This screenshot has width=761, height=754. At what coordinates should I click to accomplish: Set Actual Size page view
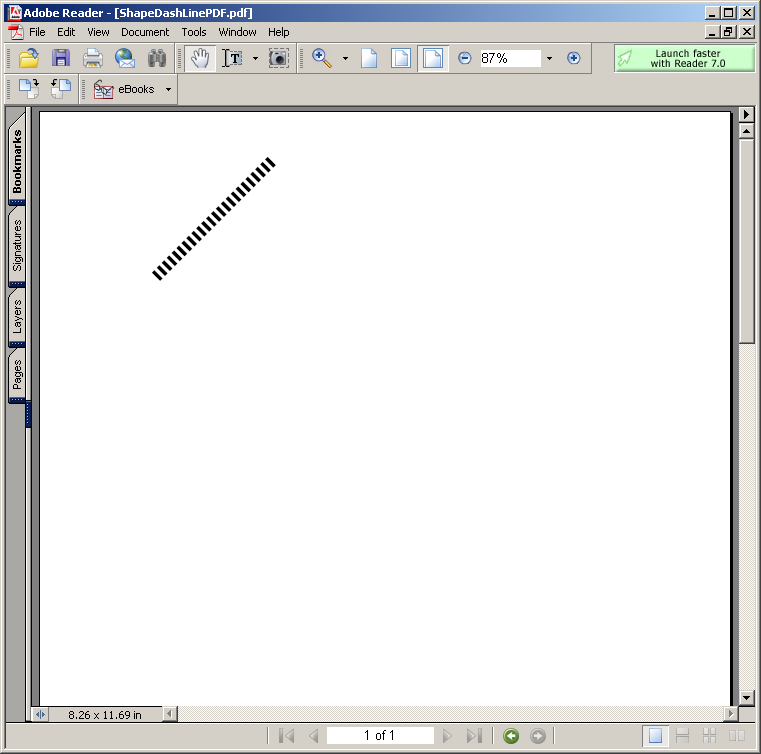click(369, 58)
